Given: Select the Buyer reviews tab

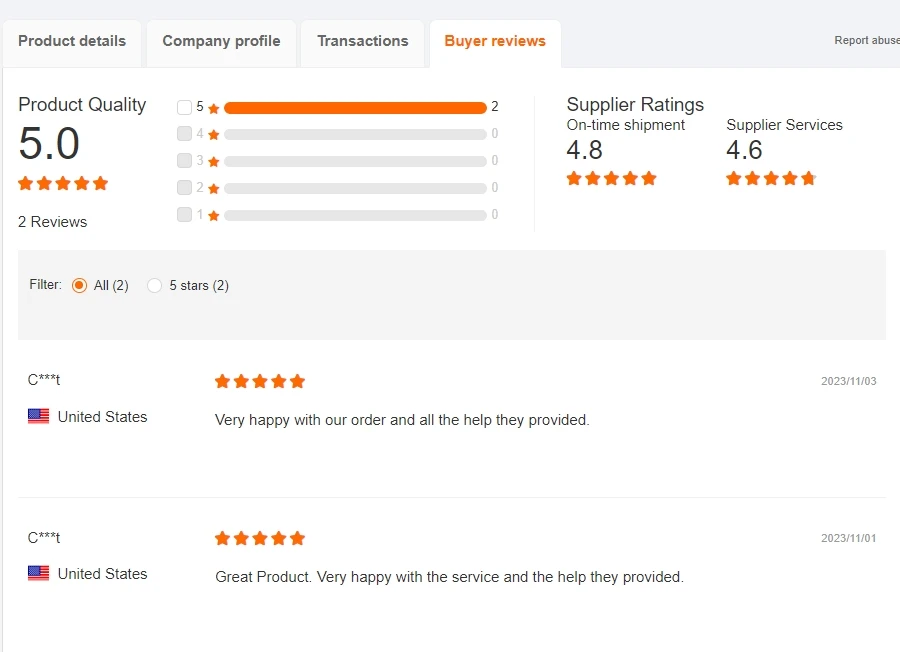Looking at the screenshot, I should coord(495,41).
